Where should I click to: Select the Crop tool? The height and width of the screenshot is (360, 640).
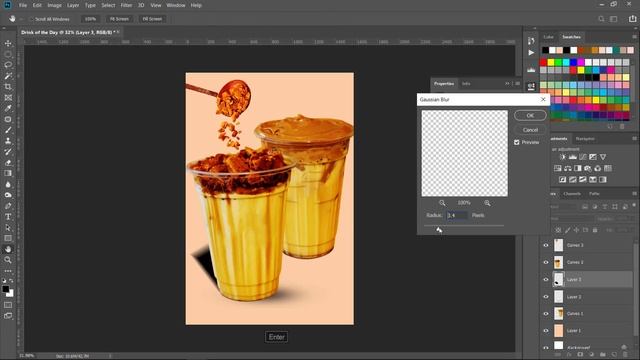pos(8,87)
